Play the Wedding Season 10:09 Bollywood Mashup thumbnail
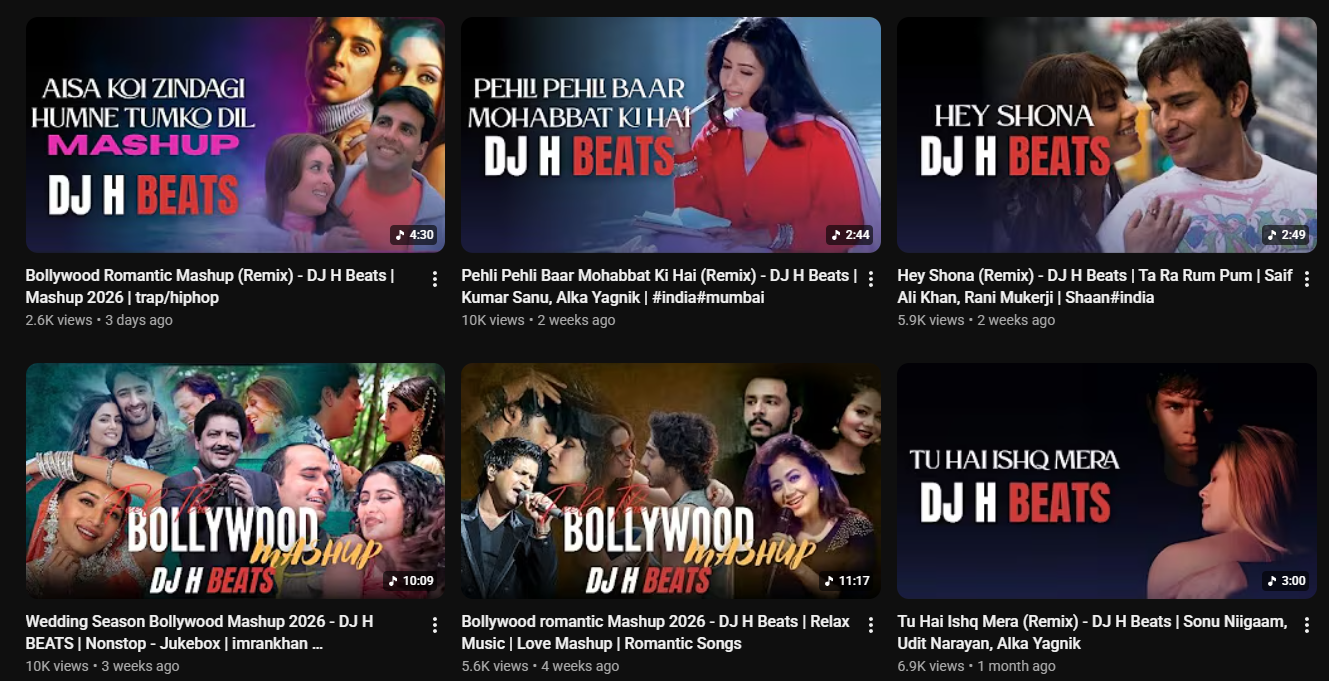This screenshot has width=1329, height=681. click(x=235, y=481)
